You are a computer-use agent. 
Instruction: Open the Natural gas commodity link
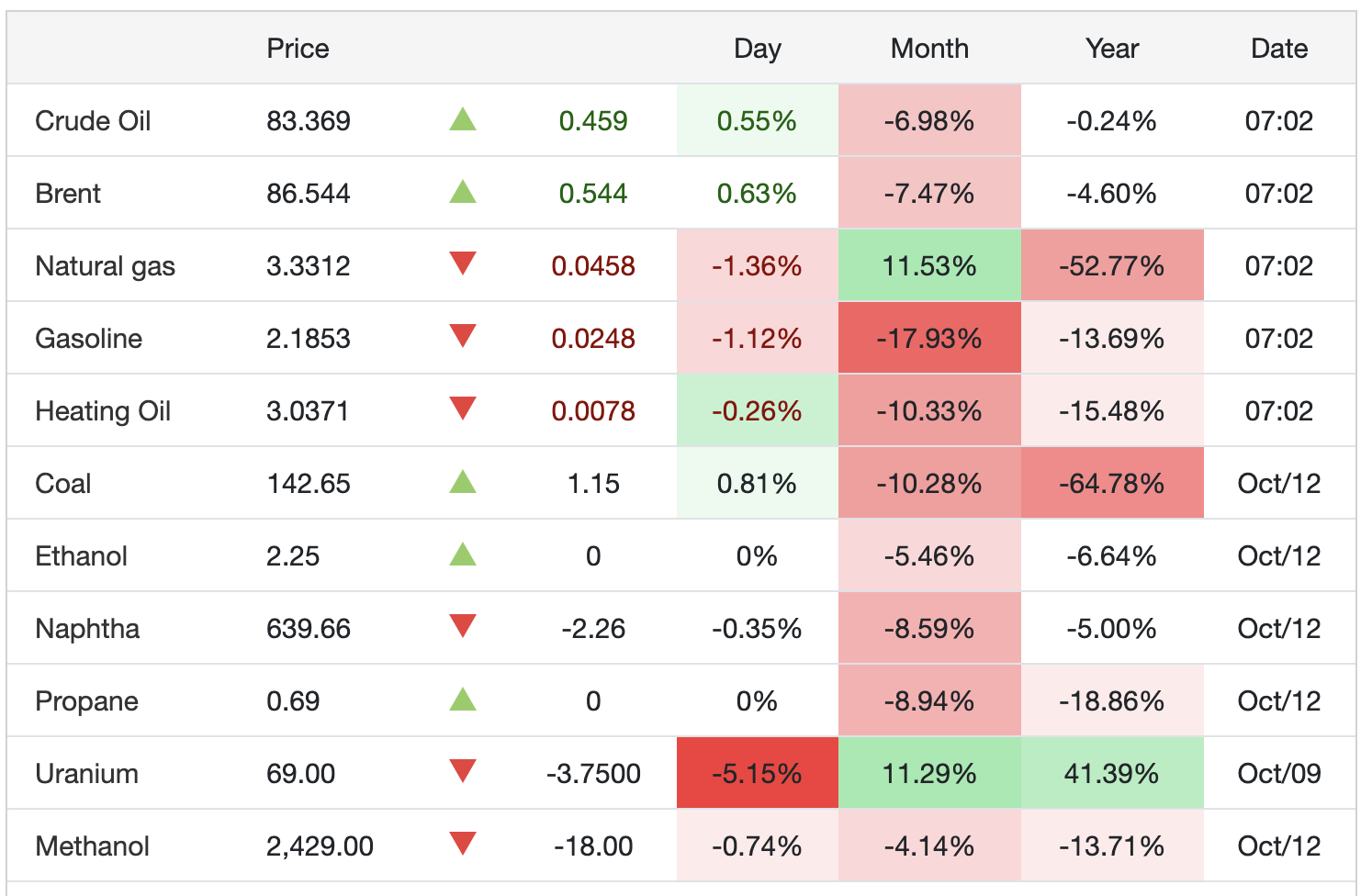pos(105,266)
